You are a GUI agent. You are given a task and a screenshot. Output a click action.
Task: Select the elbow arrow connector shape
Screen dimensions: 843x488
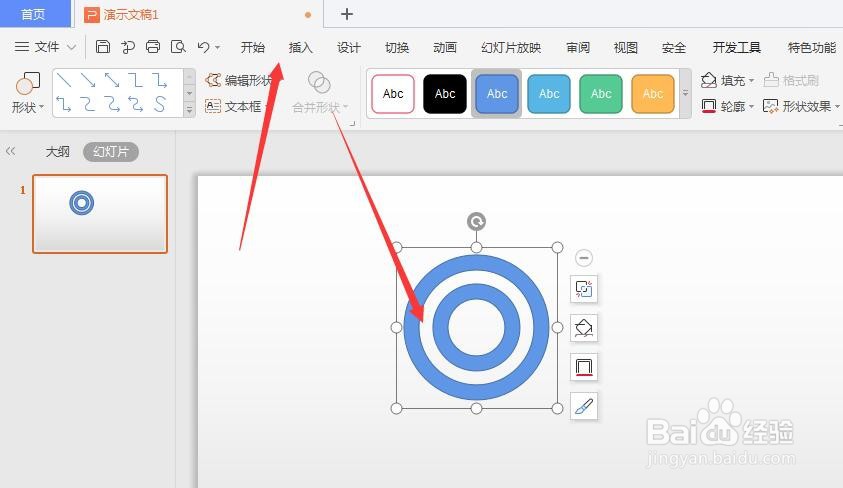click(159, 81)
